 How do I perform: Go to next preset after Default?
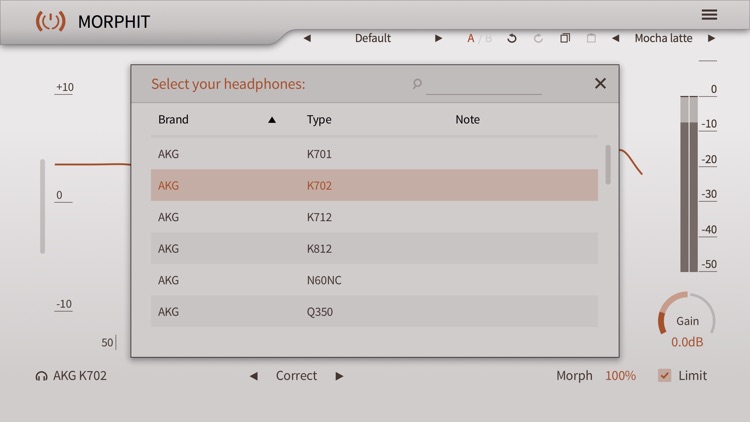point(438,38)
